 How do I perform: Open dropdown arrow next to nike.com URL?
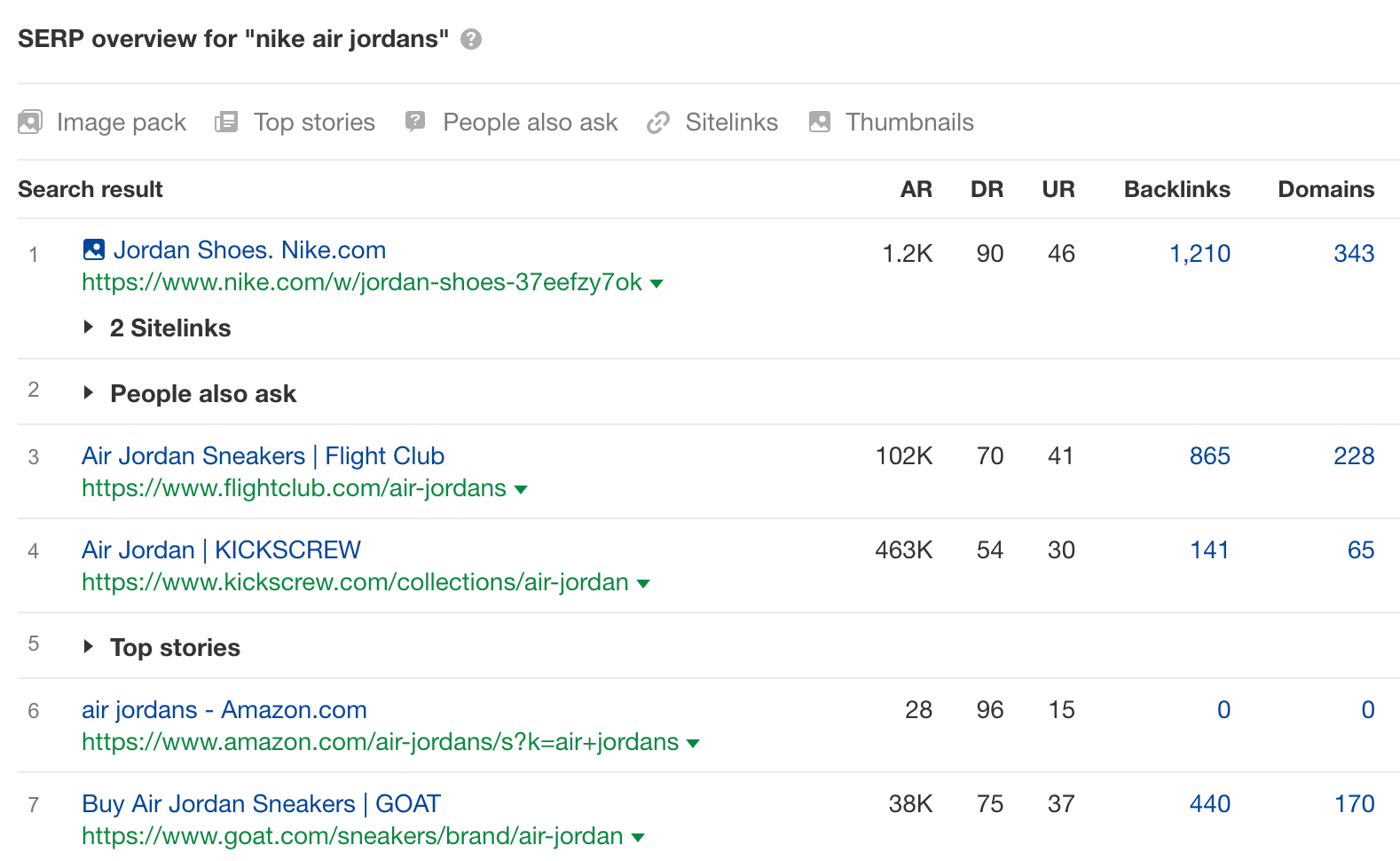point(657,284)
